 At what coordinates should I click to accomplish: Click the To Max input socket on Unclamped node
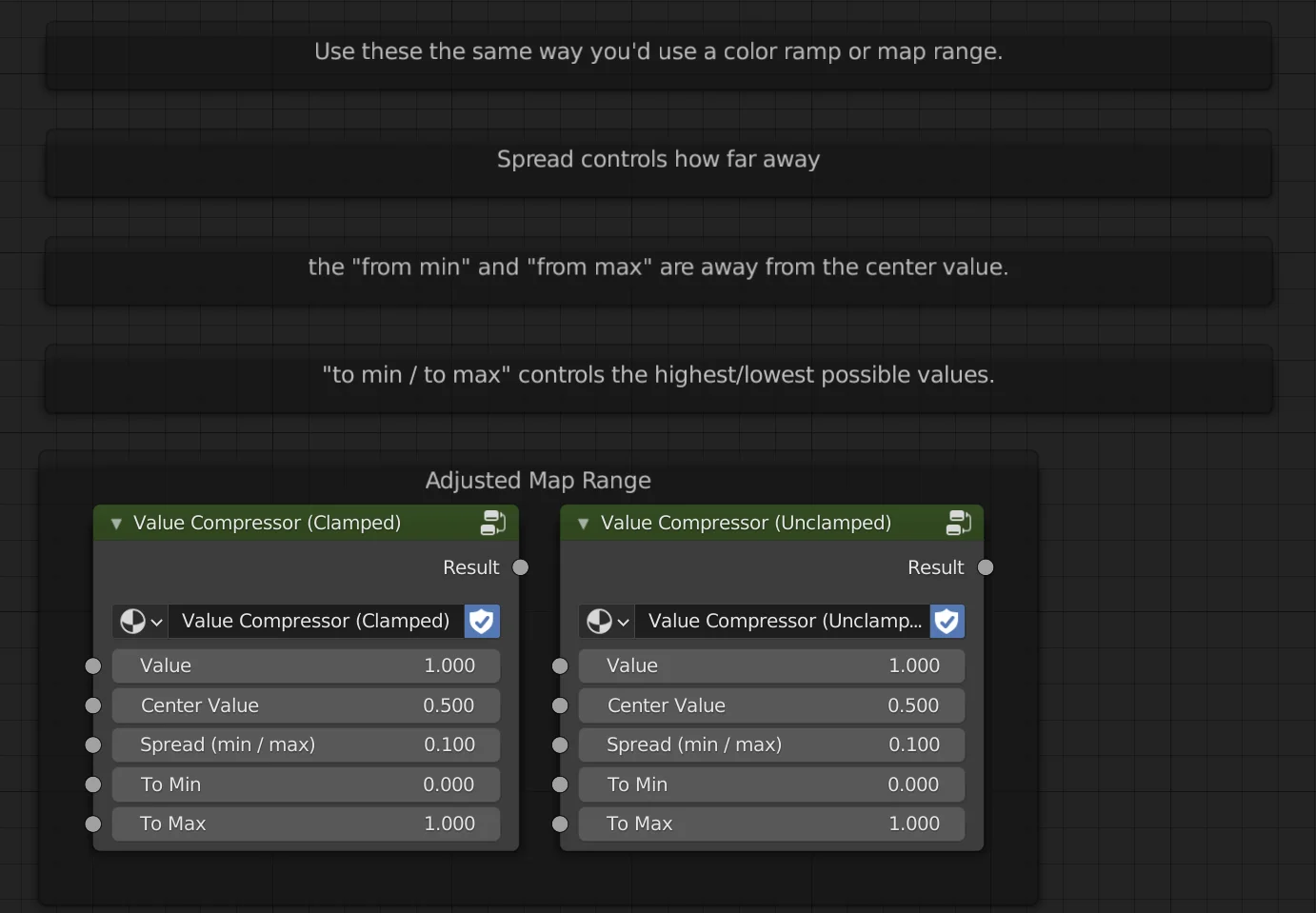559,824
